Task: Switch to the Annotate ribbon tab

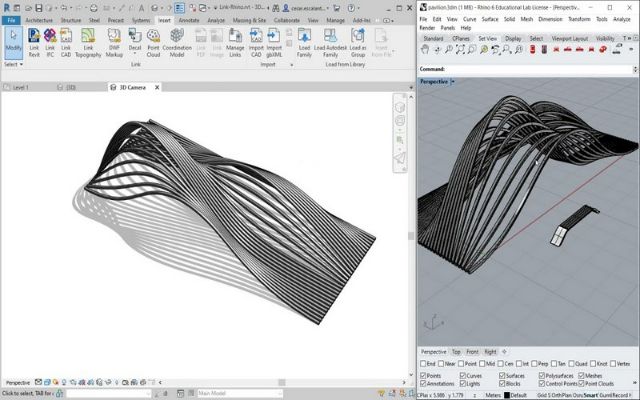Action: pyautogui.click(x=189, y=20)
